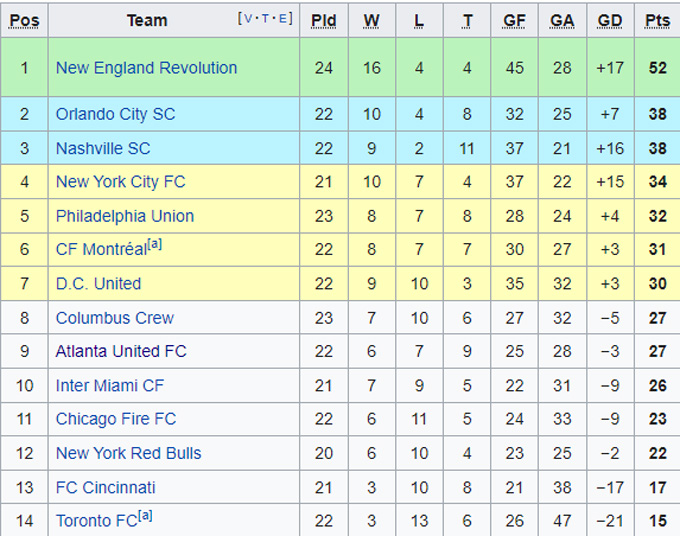Open New York City FC page
This screenshot has width=680, height=536.
(120, 182)
